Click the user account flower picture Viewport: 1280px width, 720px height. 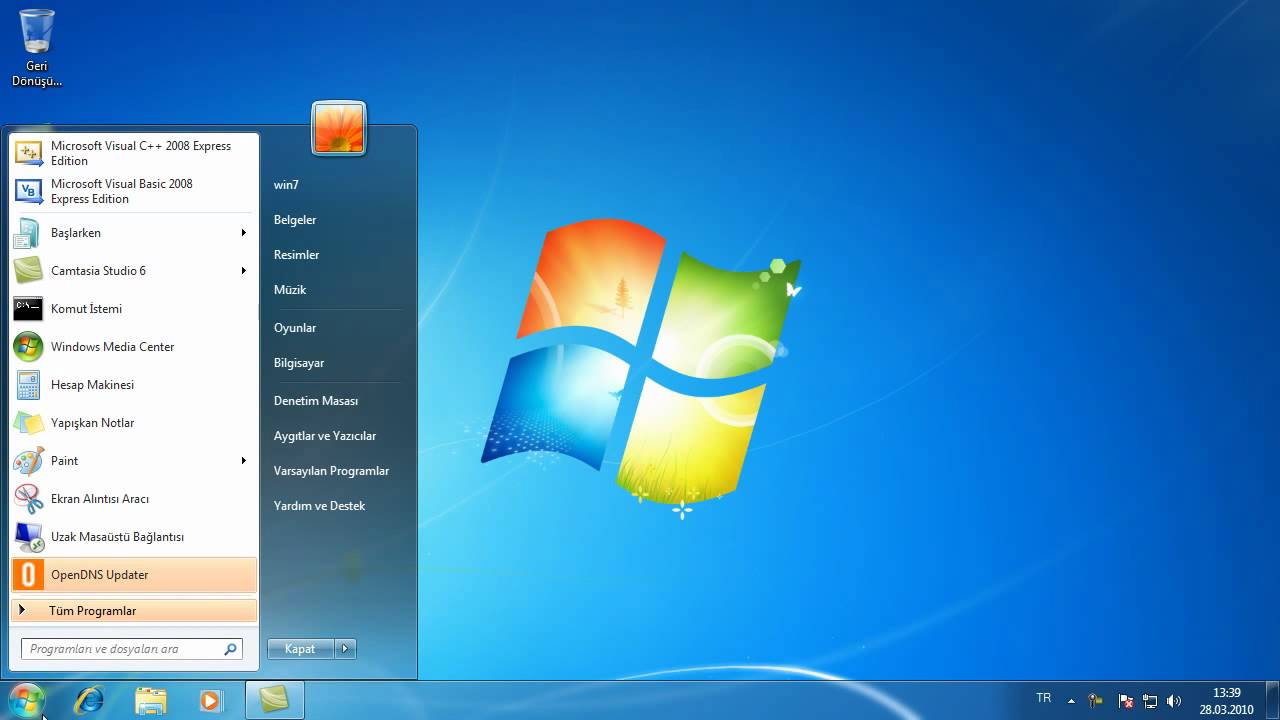click(339, 128)
